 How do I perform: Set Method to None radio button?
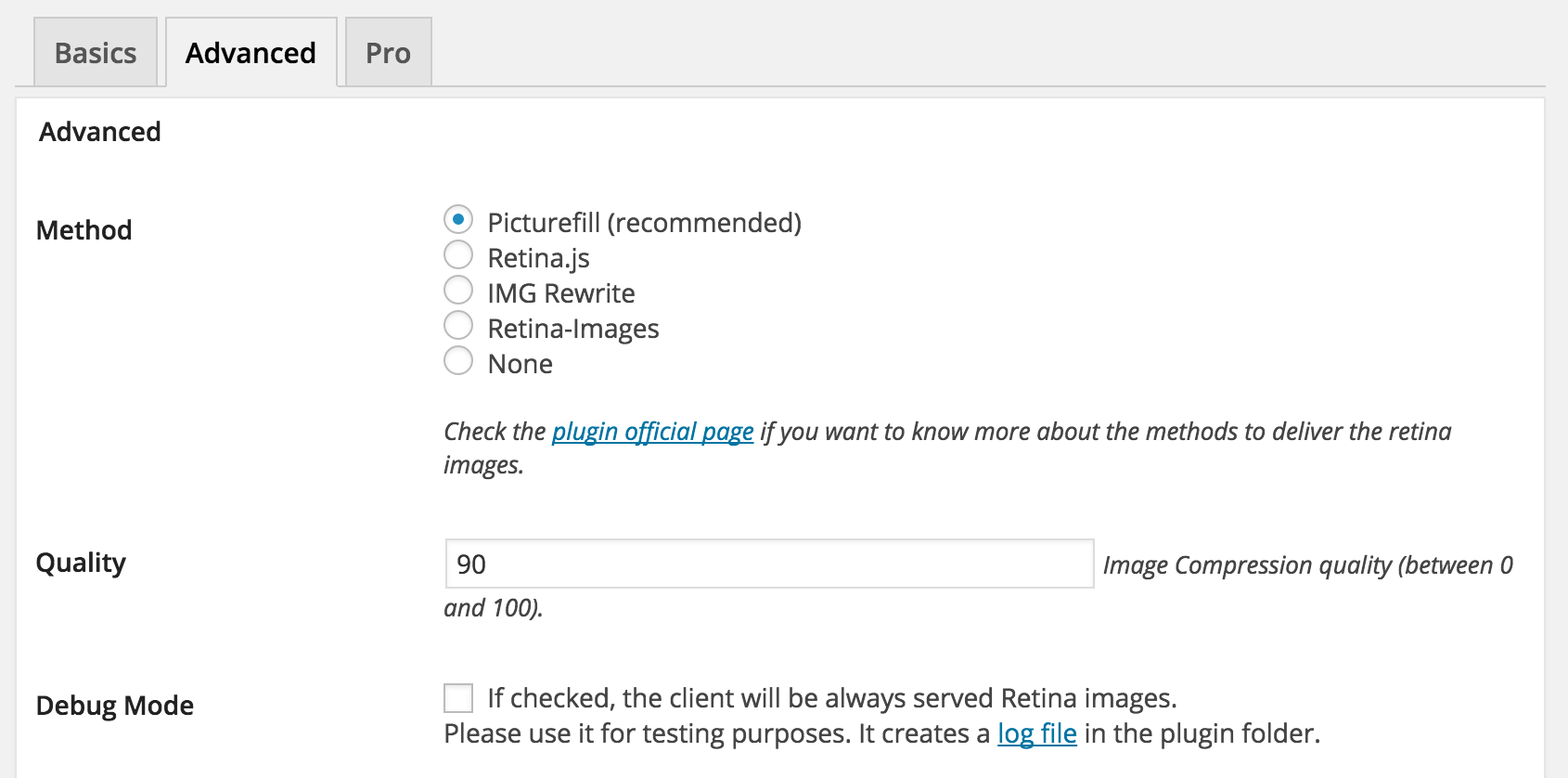[458, 361]
